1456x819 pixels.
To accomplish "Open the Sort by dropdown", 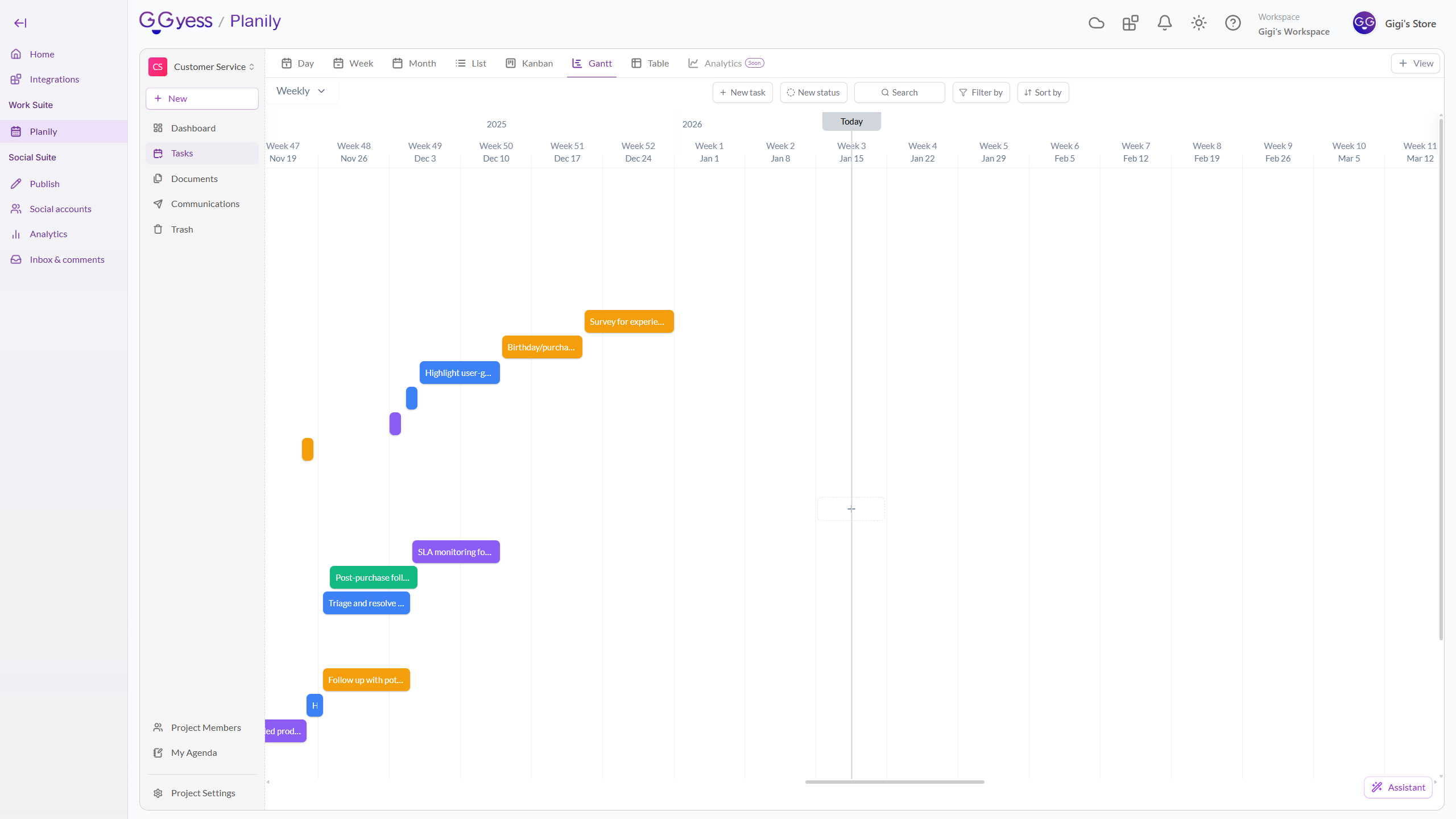I will (x=1043, y=93).
